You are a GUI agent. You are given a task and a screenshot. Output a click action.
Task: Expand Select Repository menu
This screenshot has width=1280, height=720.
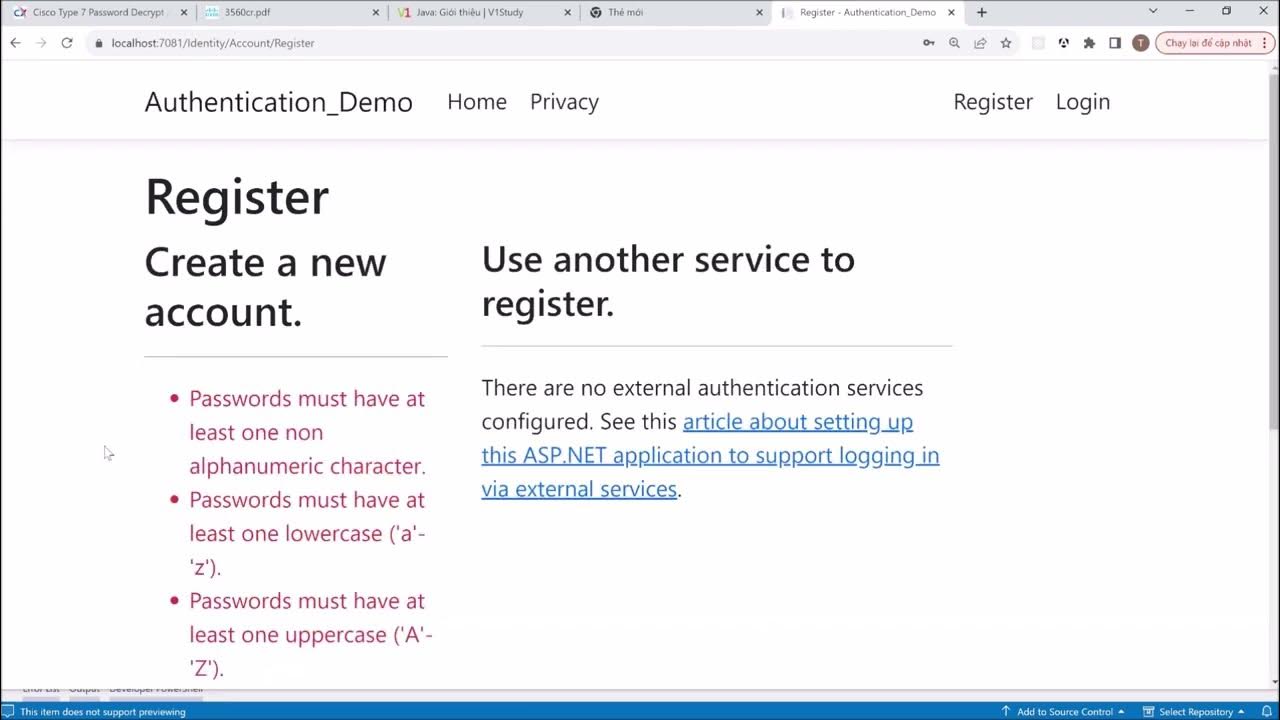pyautogui.click(x=1194, y=712)
